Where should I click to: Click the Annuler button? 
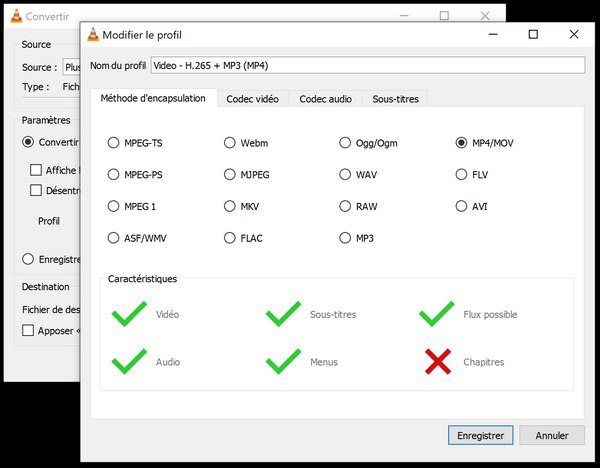(552, 435)
